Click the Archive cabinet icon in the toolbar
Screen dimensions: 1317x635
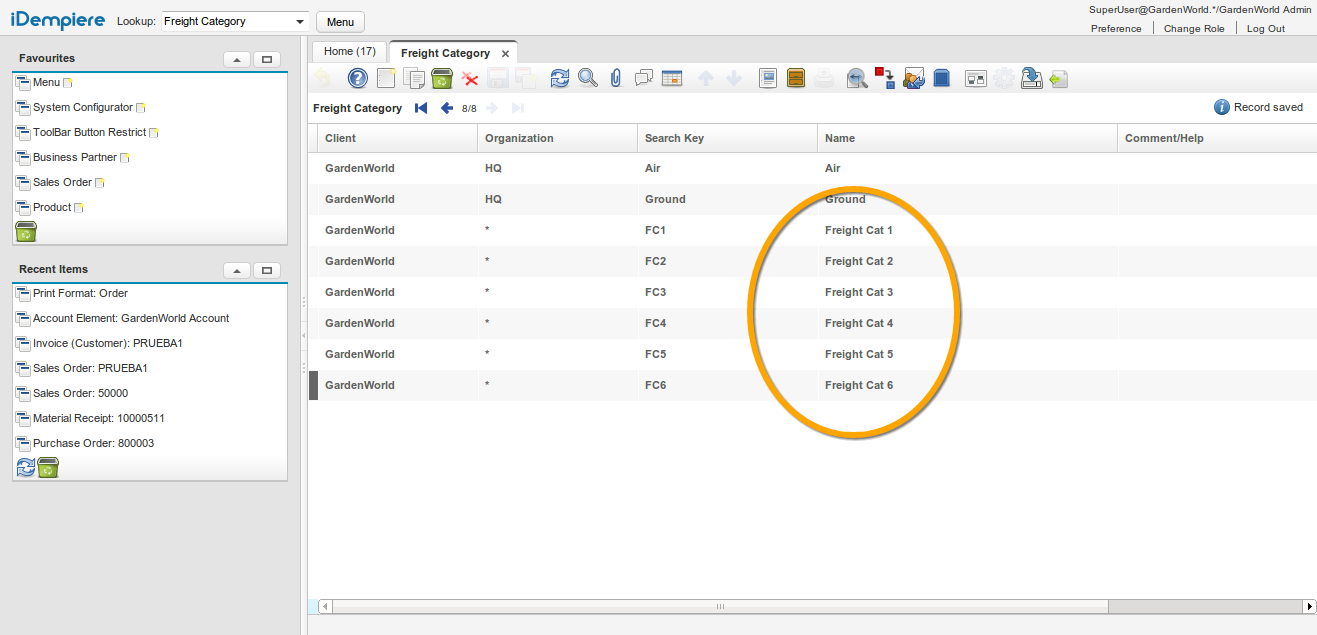tap(796, 78)
